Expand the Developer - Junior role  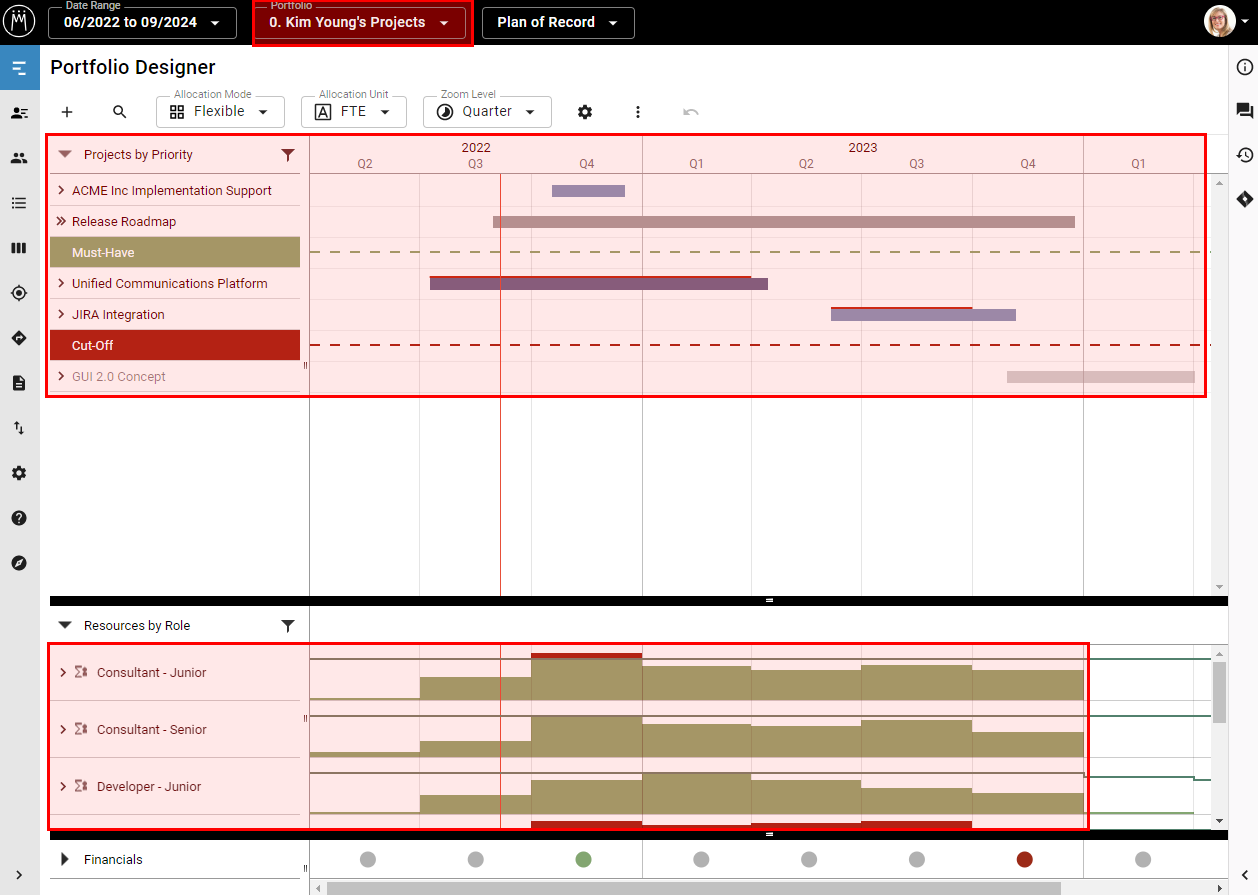(64, 787)
